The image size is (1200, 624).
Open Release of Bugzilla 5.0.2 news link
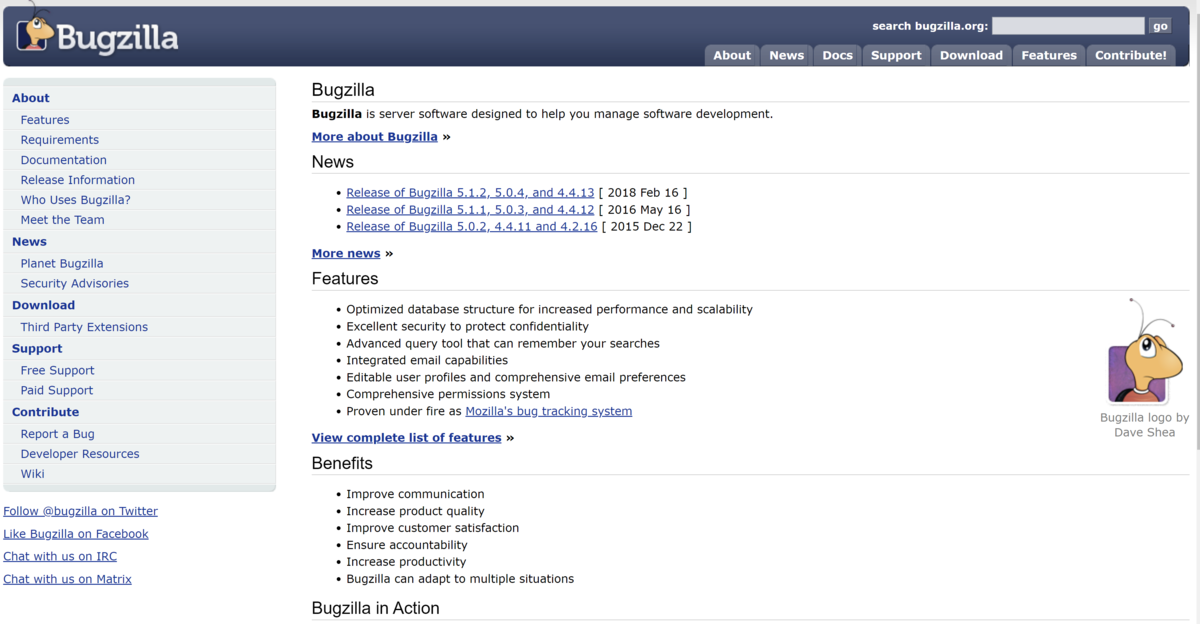pos(472,227)
